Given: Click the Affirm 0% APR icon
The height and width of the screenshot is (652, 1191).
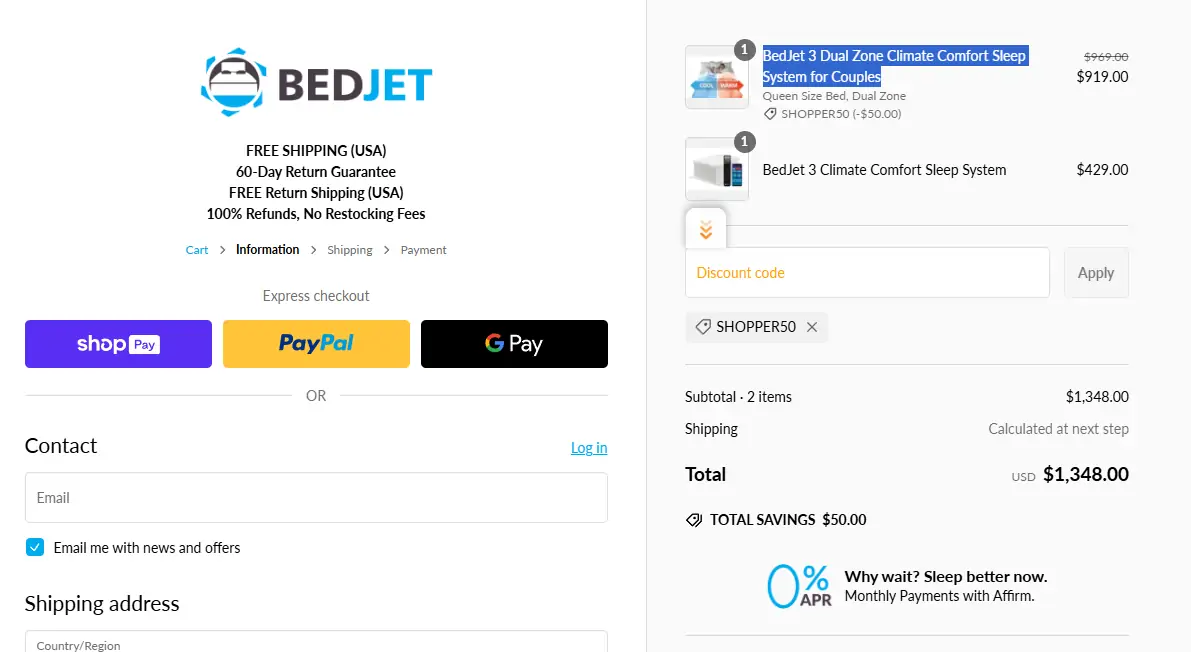Looking at the screenshot, I should pyautogui.click(x=798, y=586).
